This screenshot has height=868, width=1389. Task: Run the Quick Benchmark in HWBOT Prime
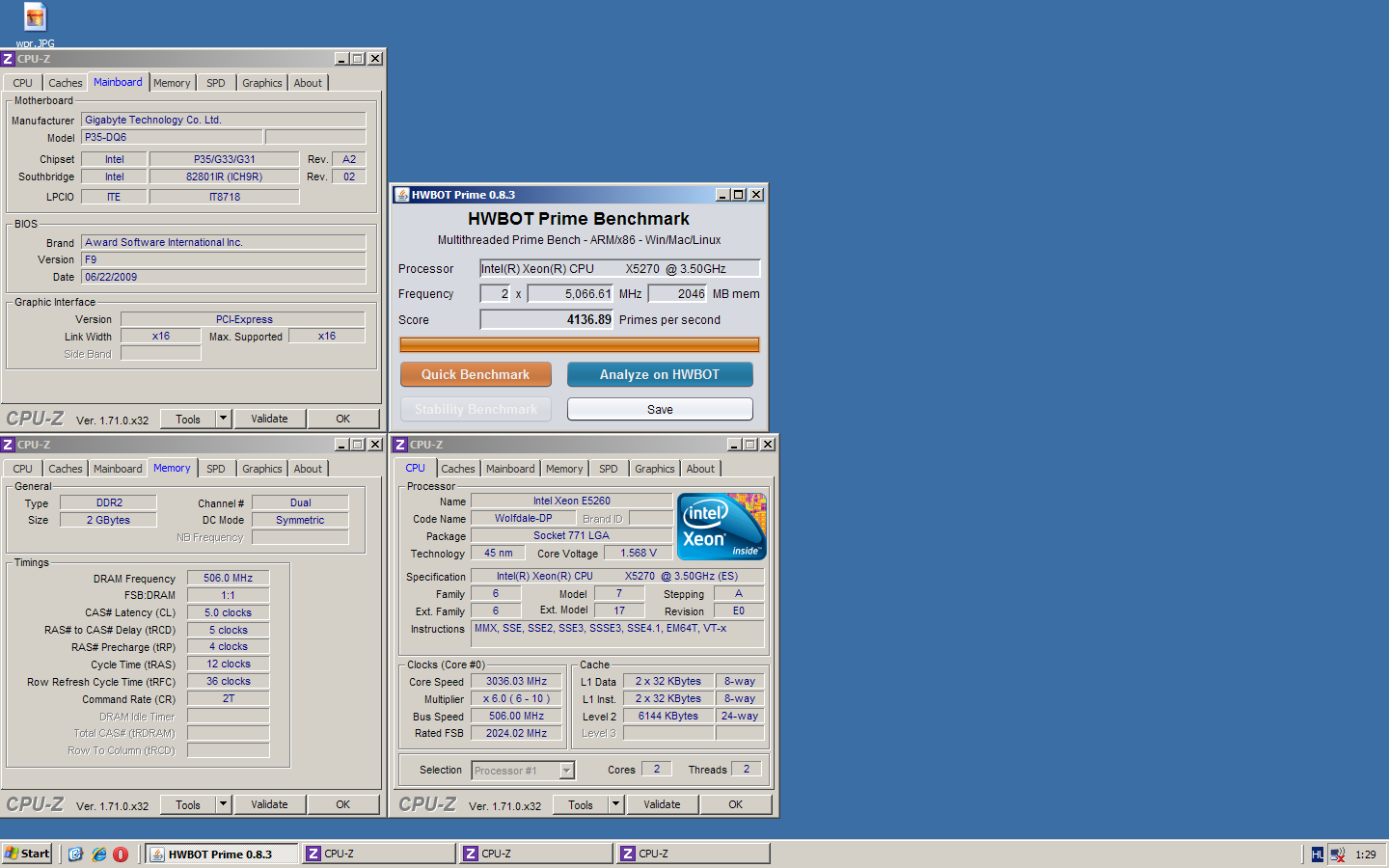point(476,374)
